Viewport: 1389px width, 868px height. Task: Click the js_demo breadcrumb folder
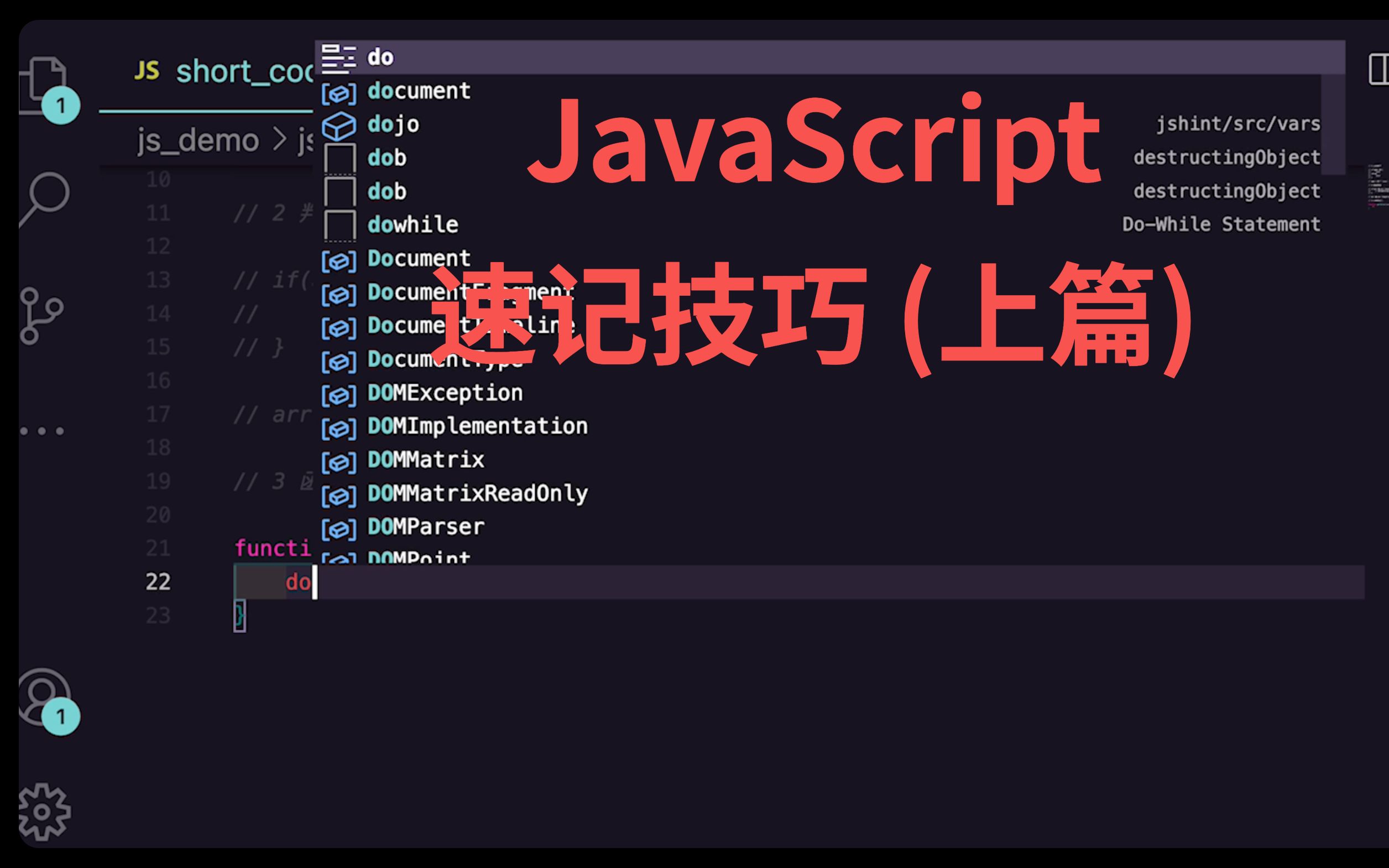click(x=198, y=140)
